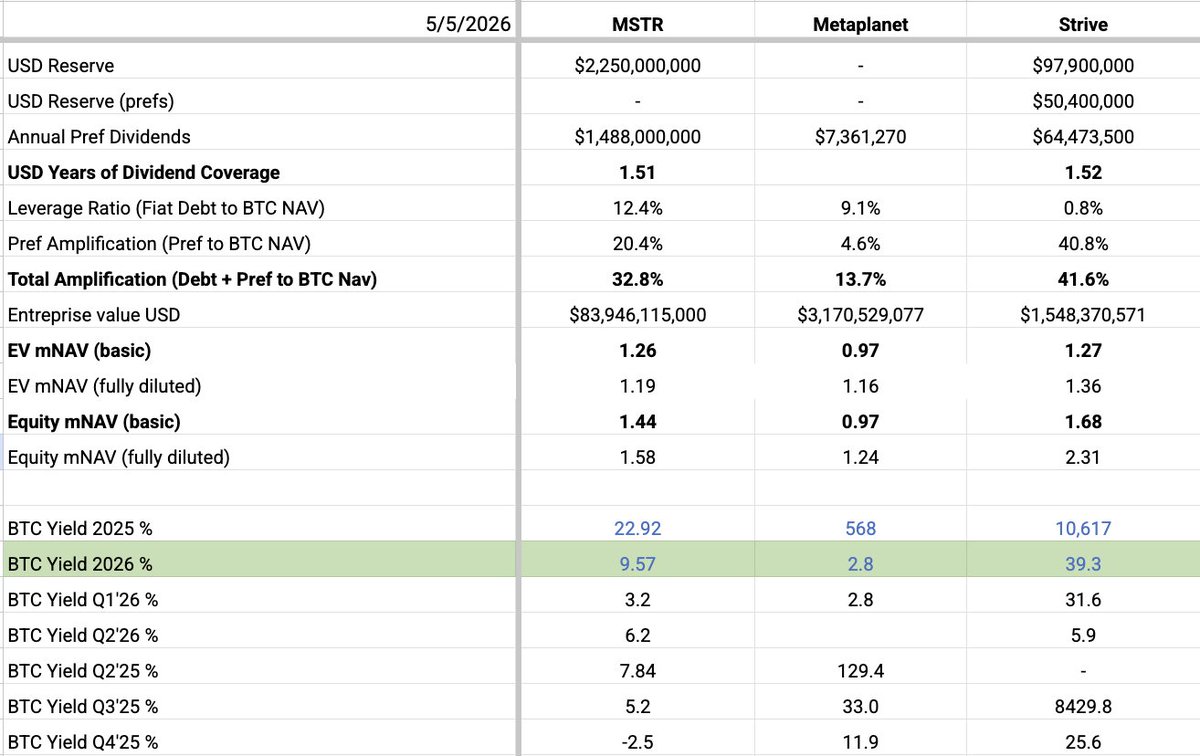Viewport: 1200px width, 756px height.
Task: Select Metaplanet total amplification 13.7%
Action: tap(860, 279)
